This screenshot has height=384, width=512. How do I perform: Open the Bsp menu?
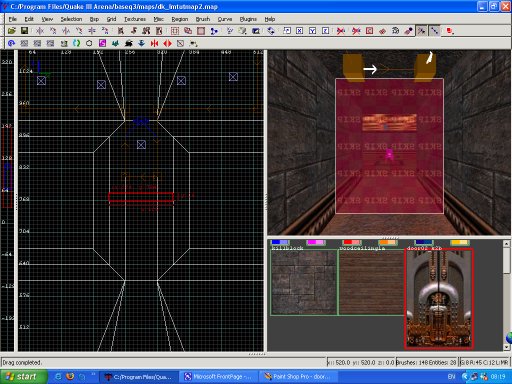pos(94,19)
